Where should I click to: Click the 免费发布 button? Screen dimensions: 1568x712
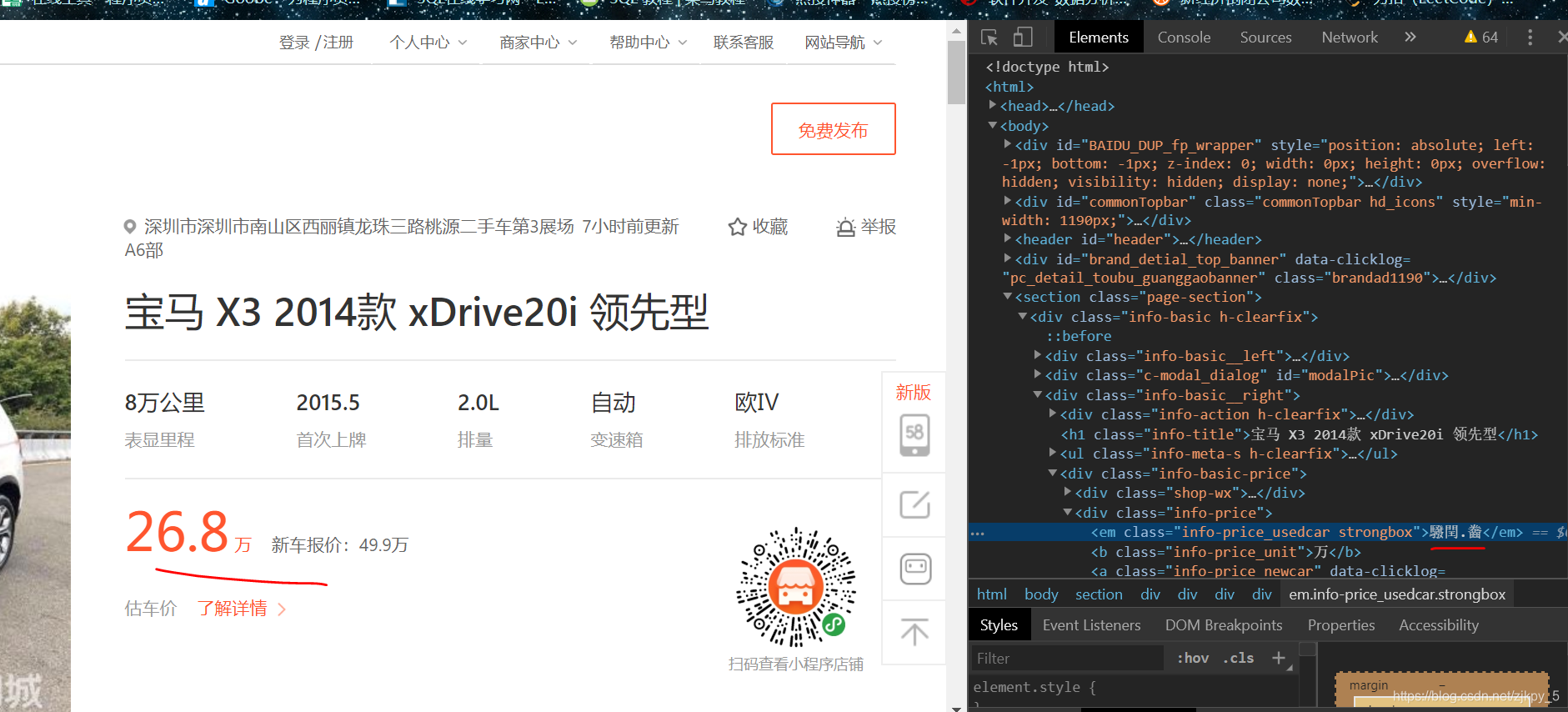pyautogui.click(x=834, y=129)
